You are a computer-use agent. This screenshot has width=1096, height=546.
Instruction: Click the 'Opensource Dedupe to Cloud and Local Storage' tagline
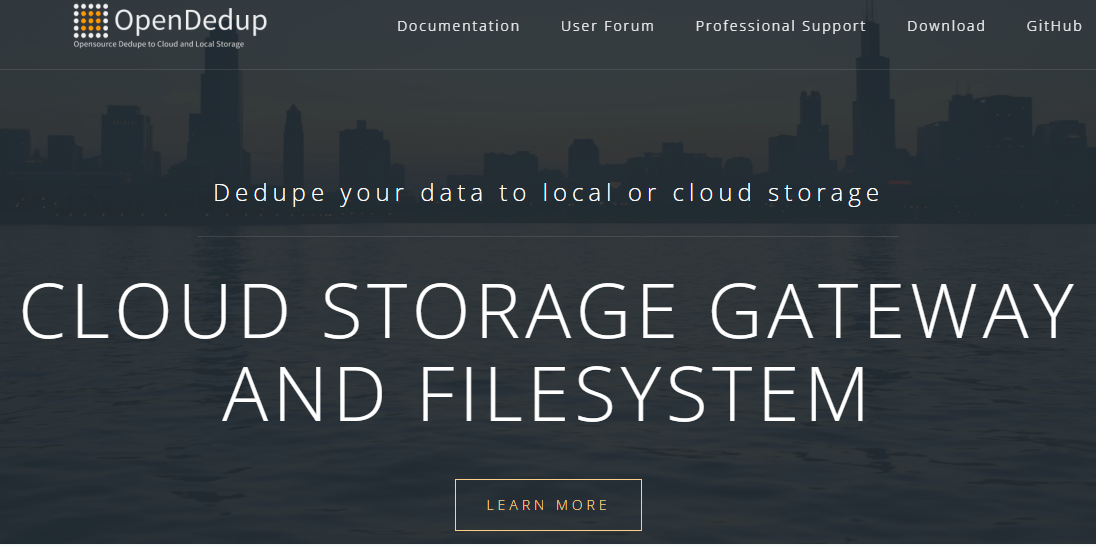[x=159, y=45]
